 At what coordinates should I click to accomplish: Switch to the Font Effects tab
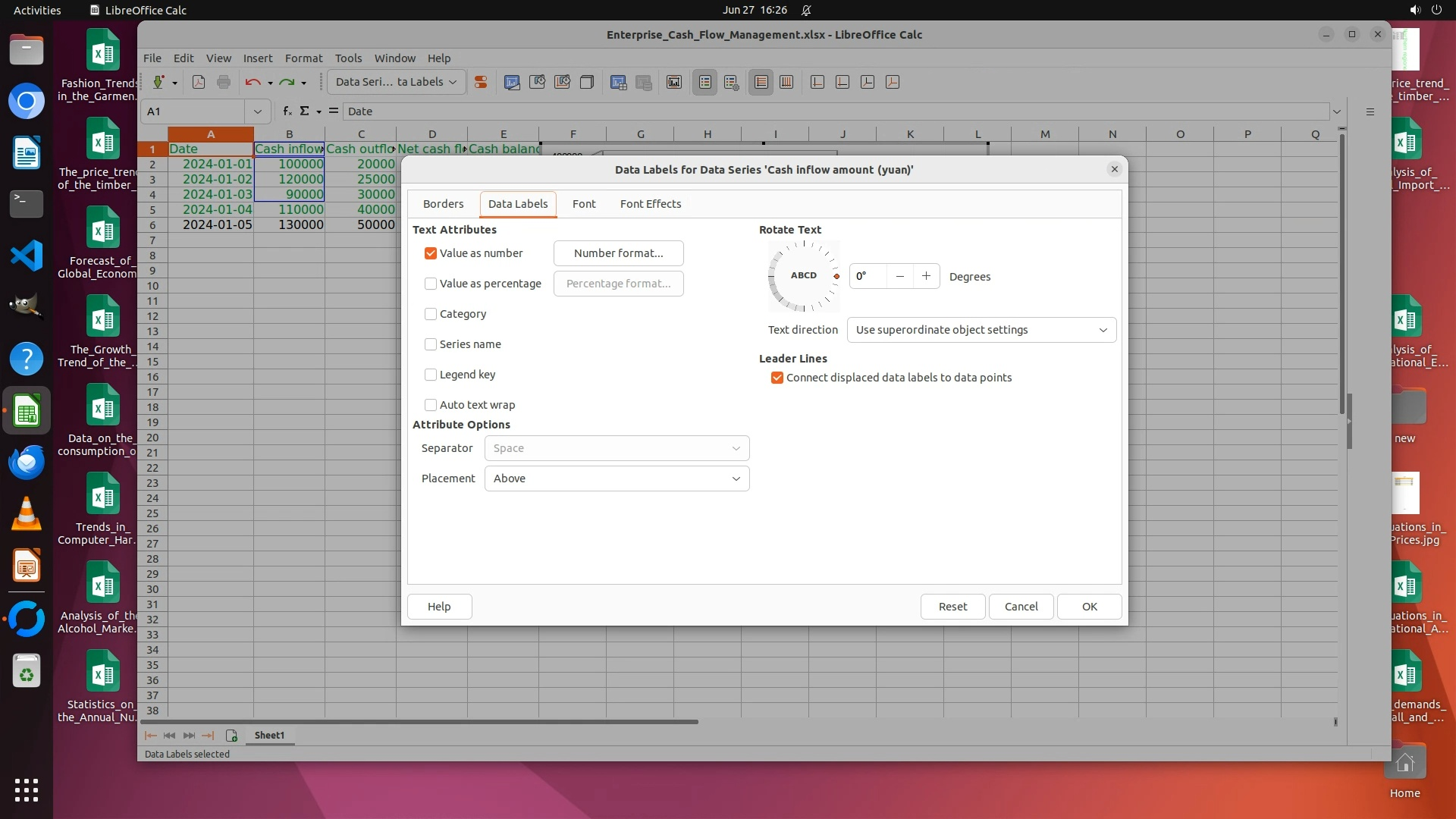(x=650, y=204)
